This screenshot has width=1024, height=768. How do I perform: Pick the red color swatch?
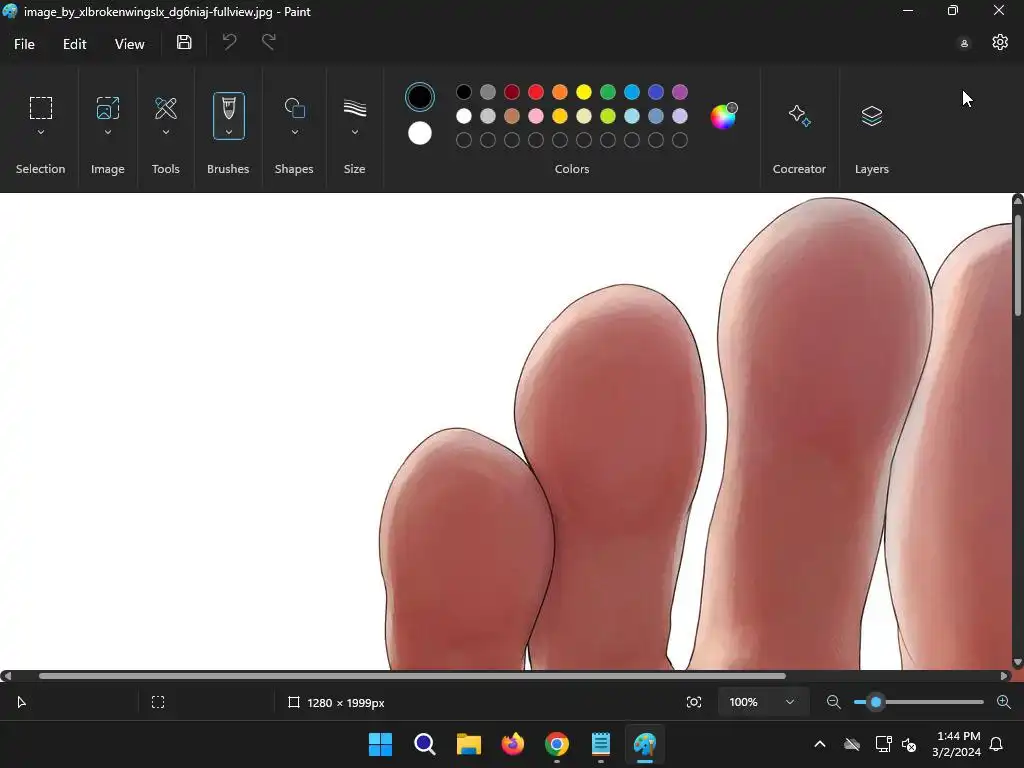click(x=536, y=92)
